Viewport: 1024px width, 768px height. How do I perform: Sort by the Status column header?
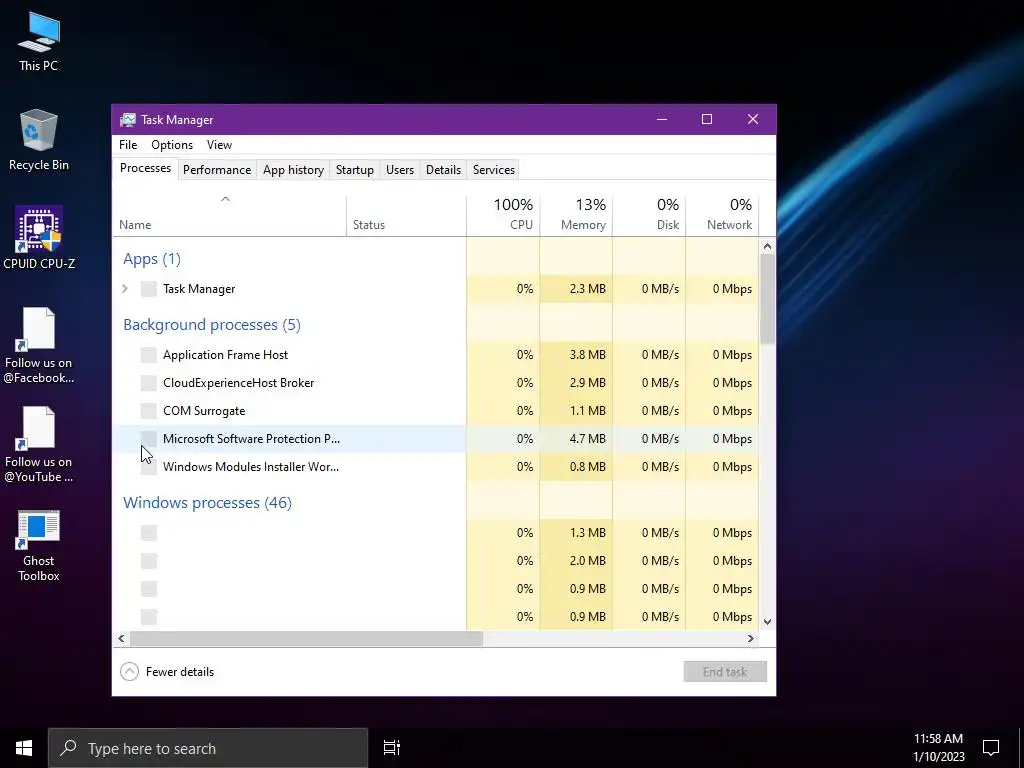[x=406, y=216]
